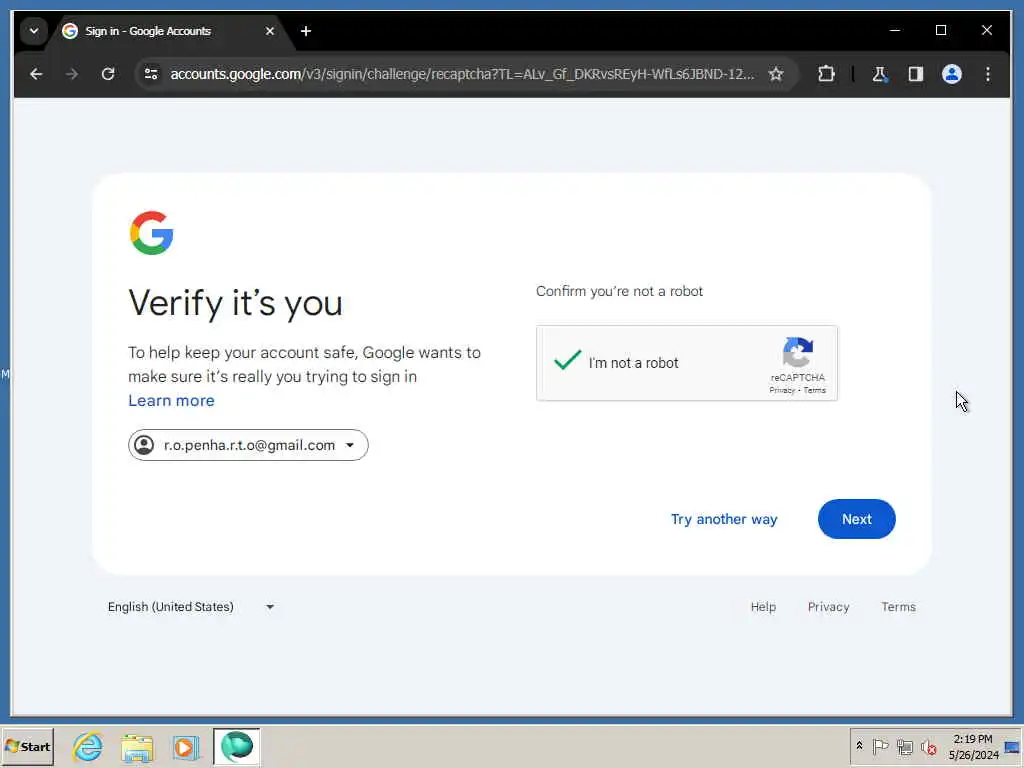Toggle the browser side panel icon
The width and height of the screenshot is (1024, 768).
point(916,74)
